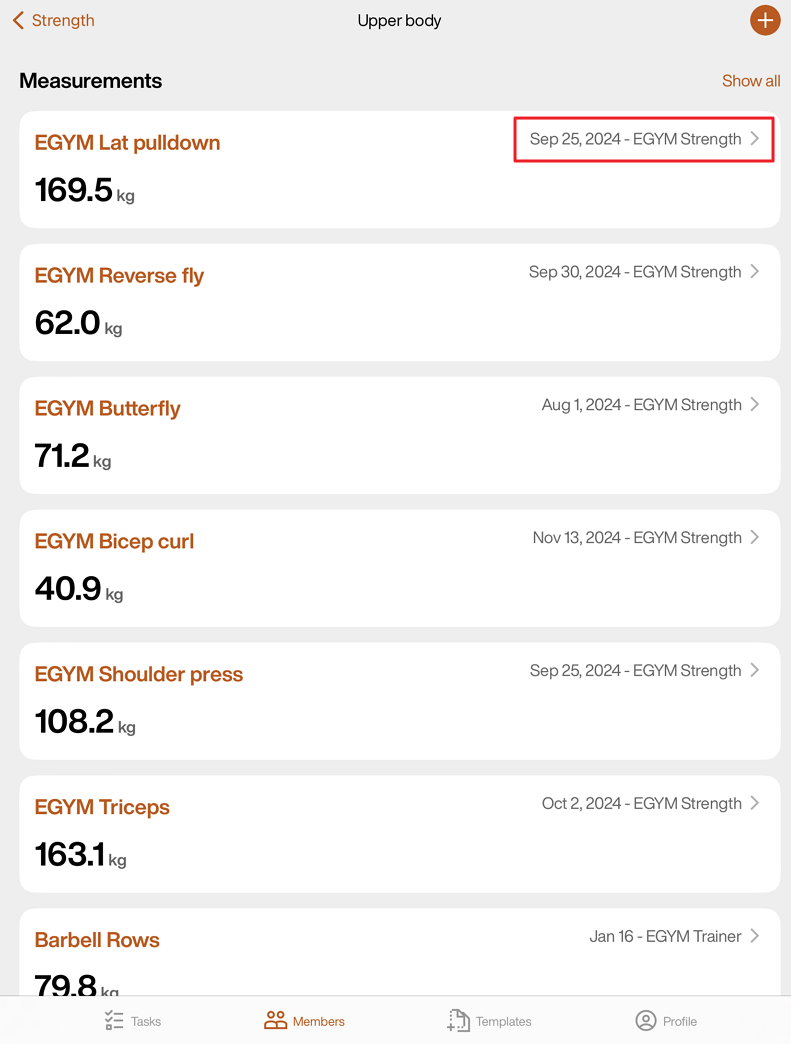Open EGYM Shoulder press chevron
This screenshot has height=1044, width=791.
(x=755, y=671)
